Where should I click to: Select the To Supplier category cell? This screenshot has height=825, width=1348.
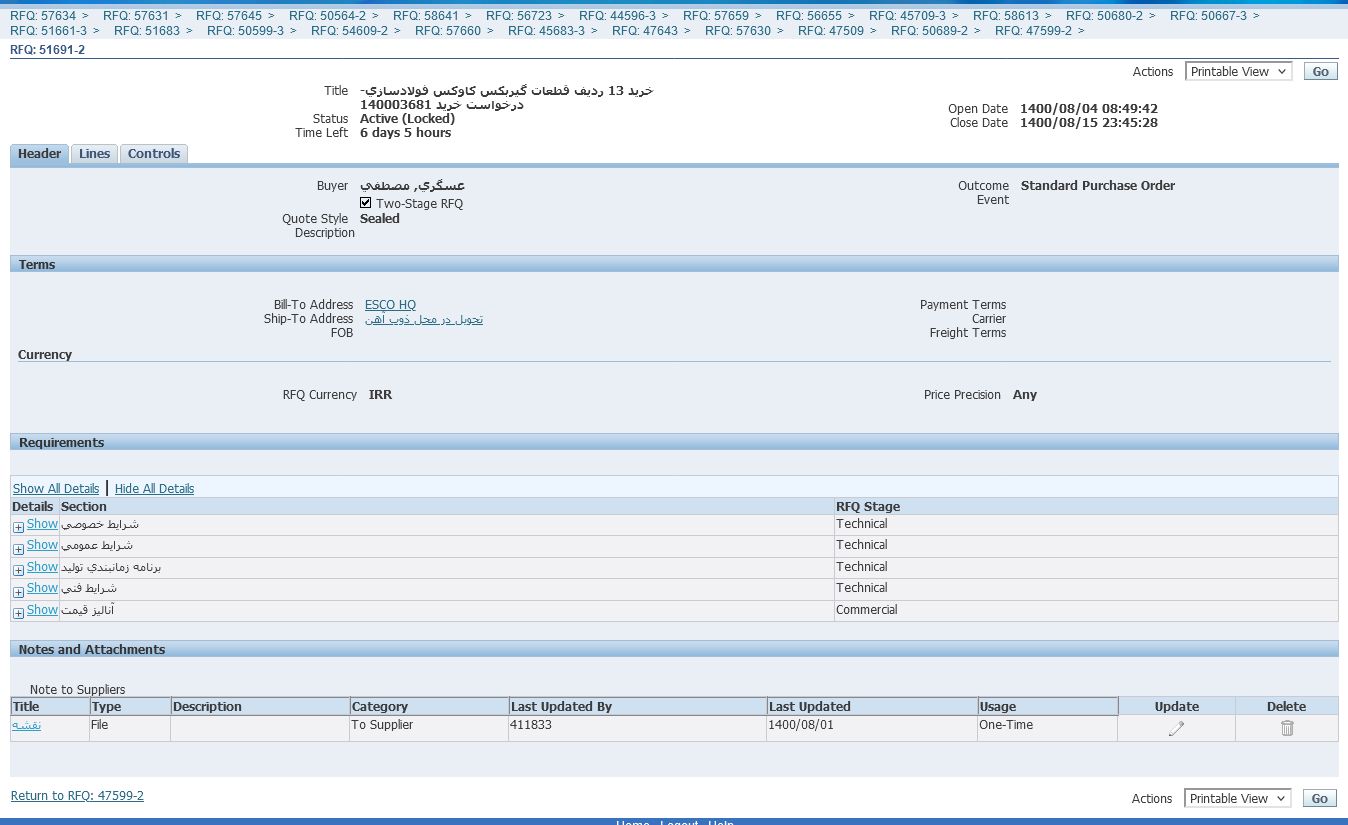[429, 728]
